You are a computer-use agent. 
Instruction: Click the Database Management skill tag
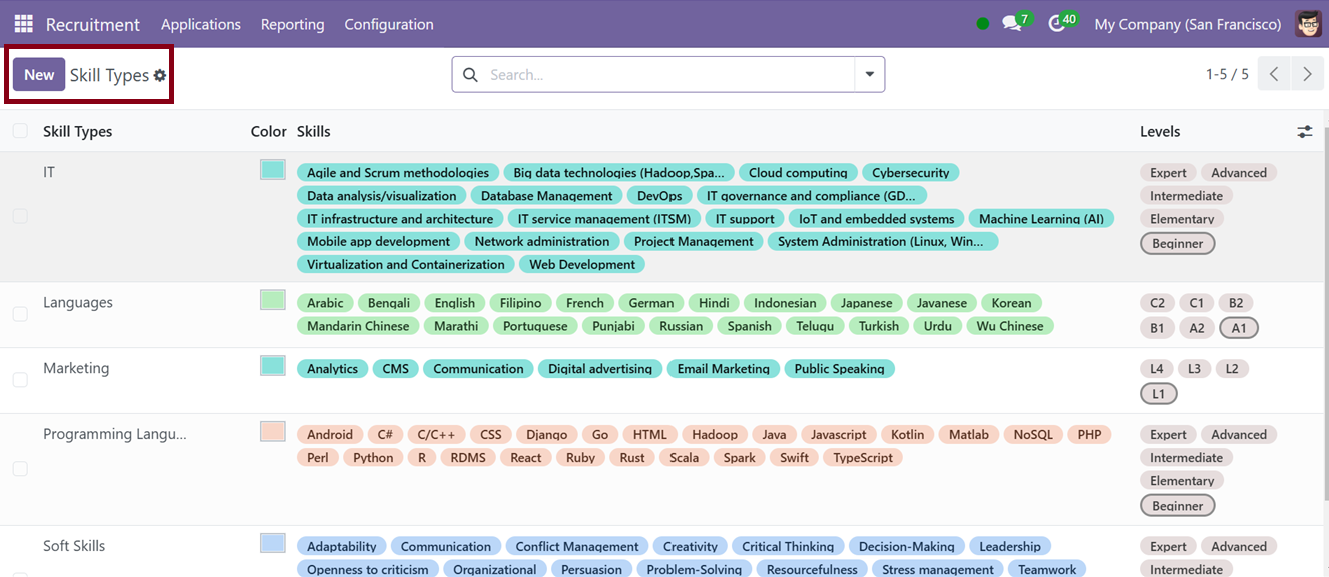pyautogui.click(x=547, y=196)
